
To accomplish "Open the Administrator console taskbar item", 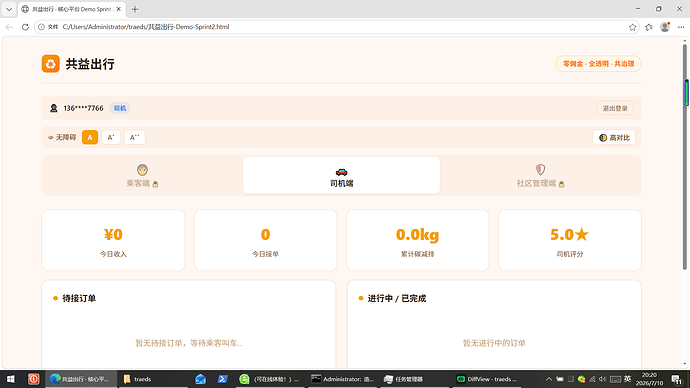I will pyautogui.click(x=342, y=379).
